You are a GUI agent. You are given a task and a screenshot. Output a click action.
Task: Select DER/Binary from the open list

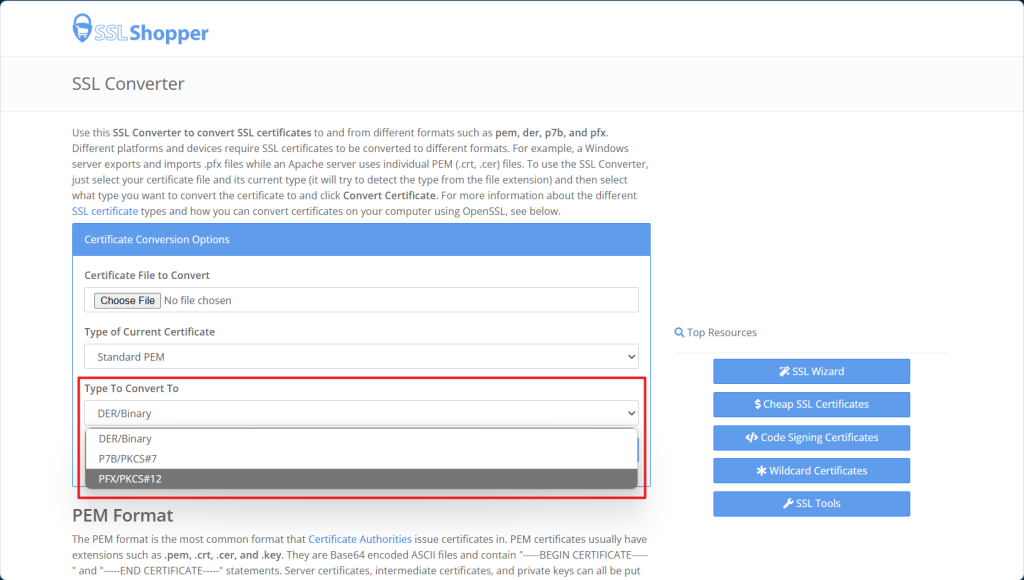(x=125, y=438)
